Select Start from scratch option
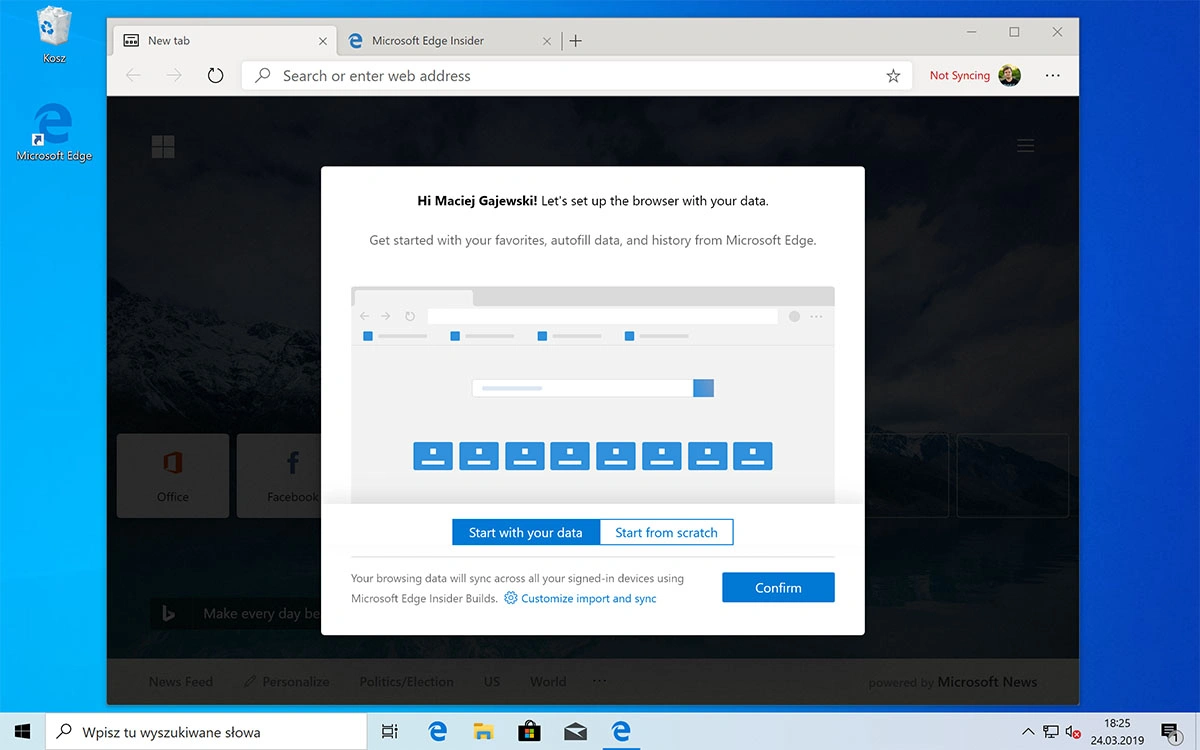The image size is (1200, 750). click(x=666, y=533)
